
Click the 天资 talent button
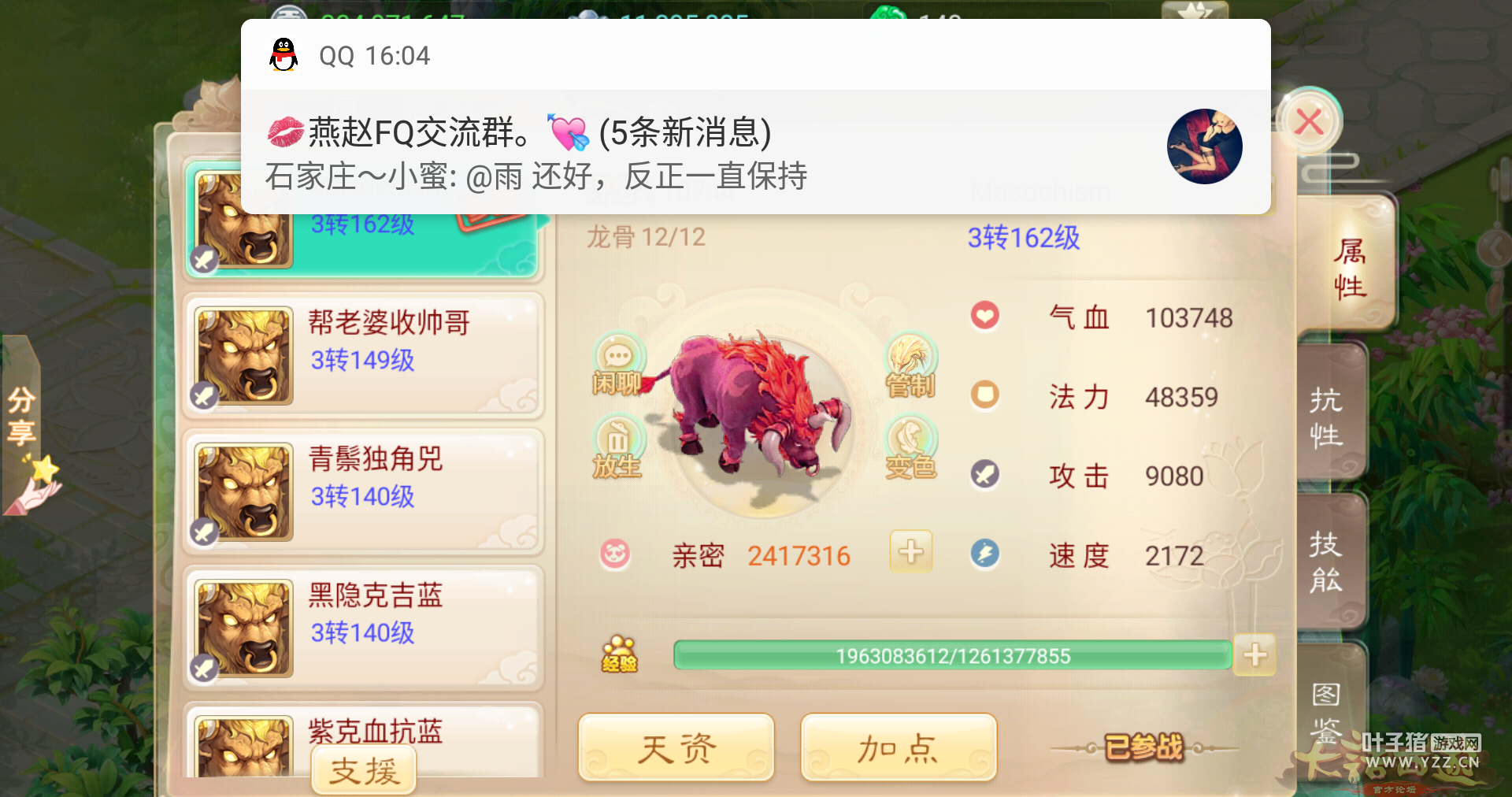pos(676,747)
